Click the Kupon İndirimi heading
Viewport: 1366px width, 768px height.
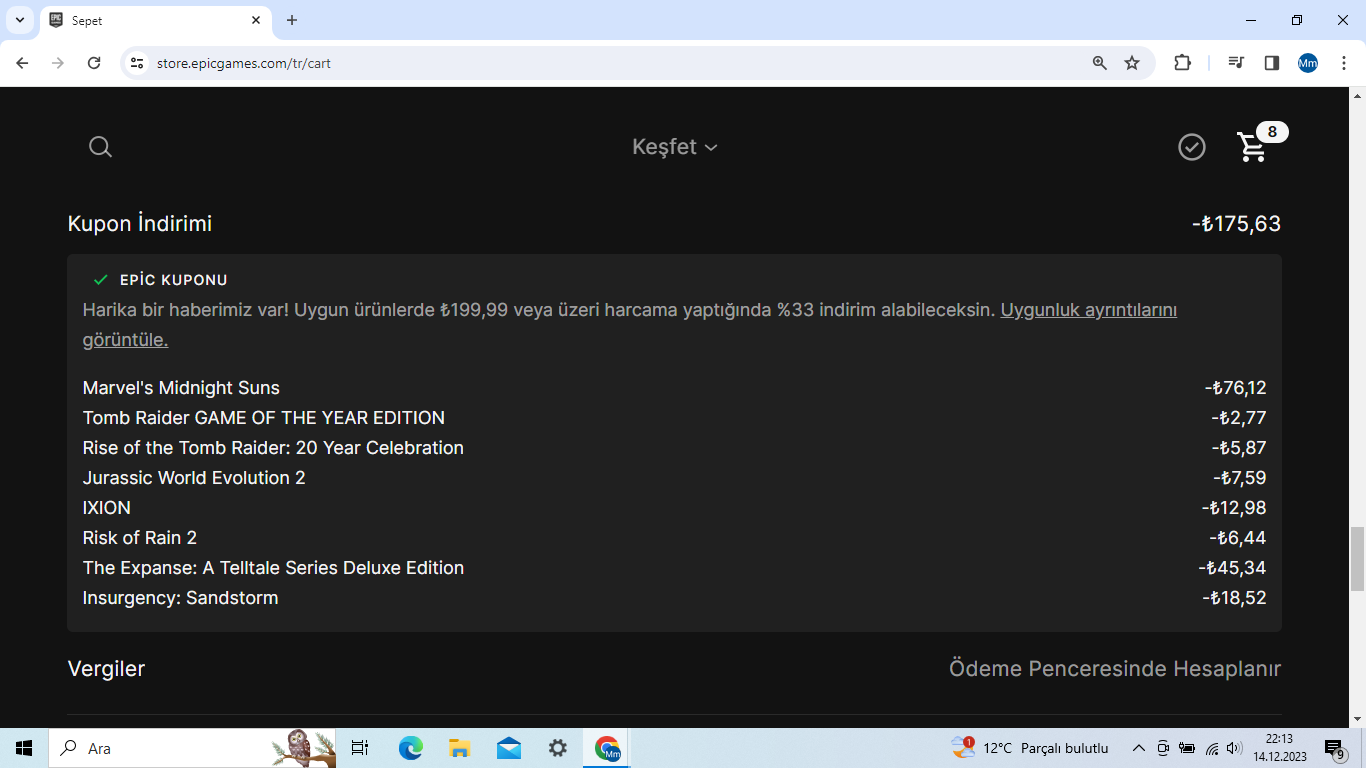140,224
